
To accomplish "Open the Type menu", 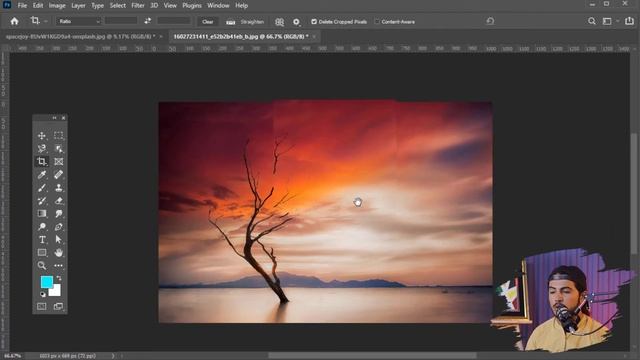I will 97,6.
